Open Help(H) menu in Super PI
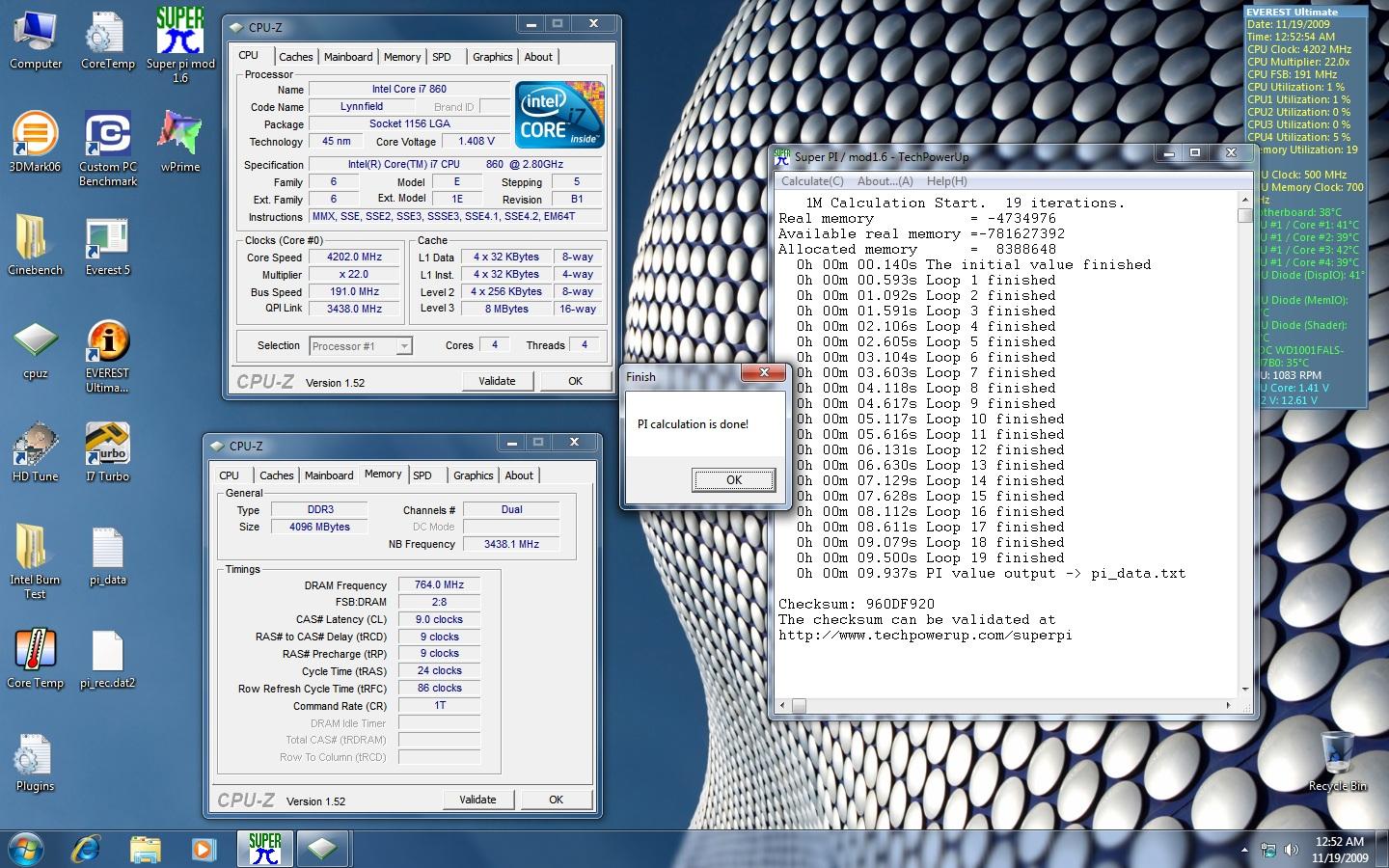This screenshot has width=1389, height=868. click(x=946, y=181)
